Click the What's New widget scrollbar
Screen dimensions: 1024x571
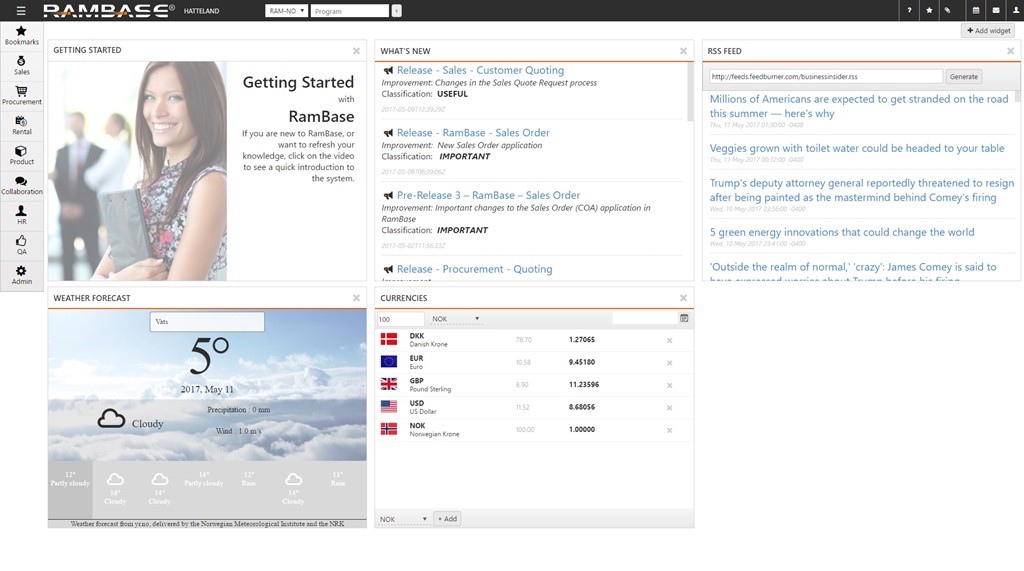(x=690, y=91)
